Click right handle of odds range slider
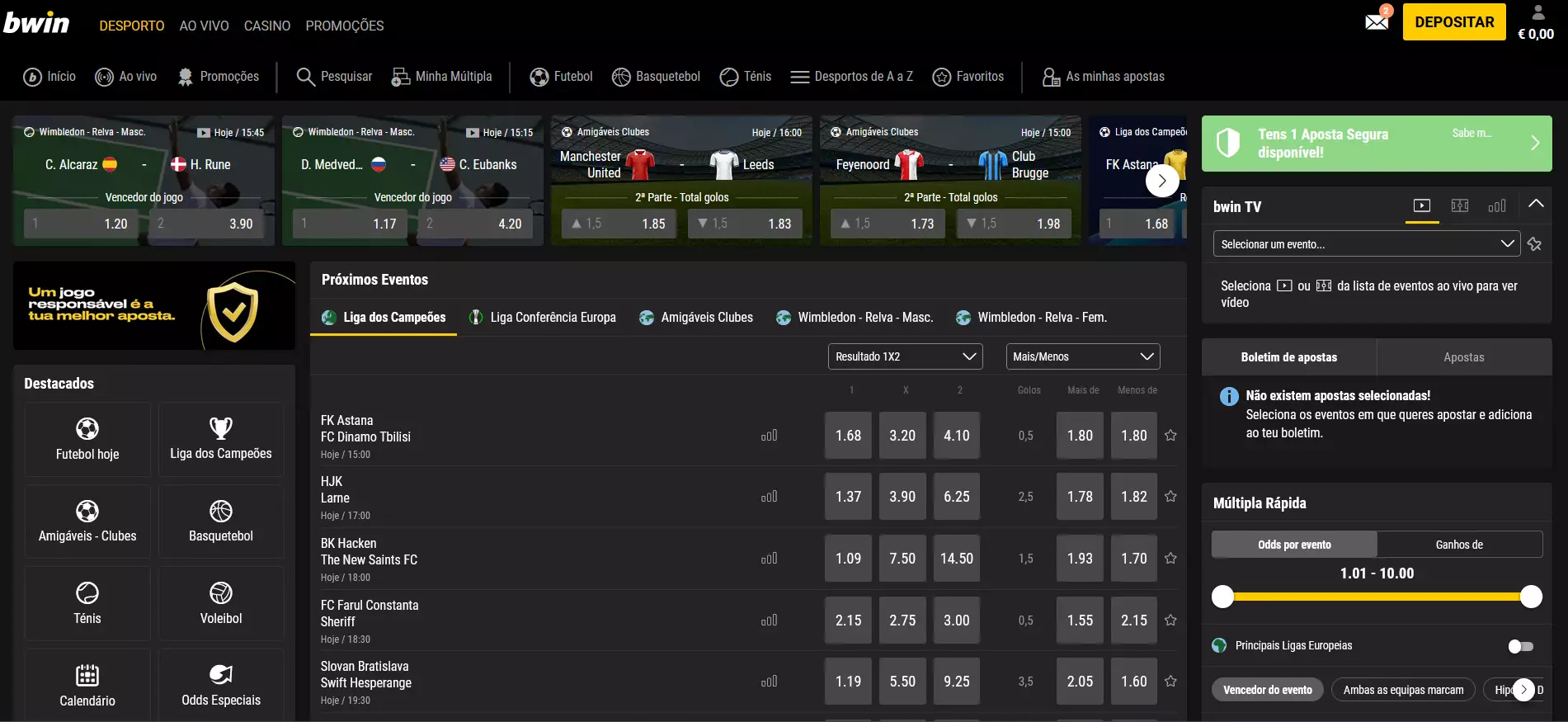 [1531, 597]
